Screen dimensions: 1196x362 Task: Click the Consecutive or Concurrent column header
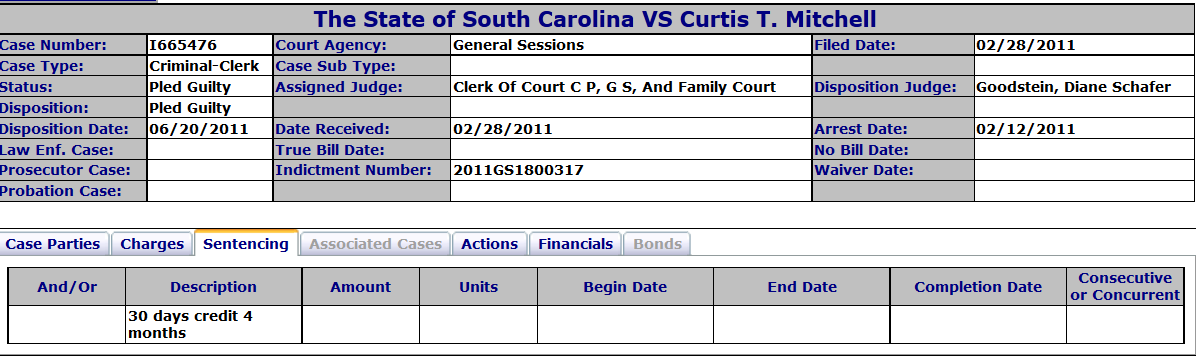pyautogui.click(x=1125, y=287)
